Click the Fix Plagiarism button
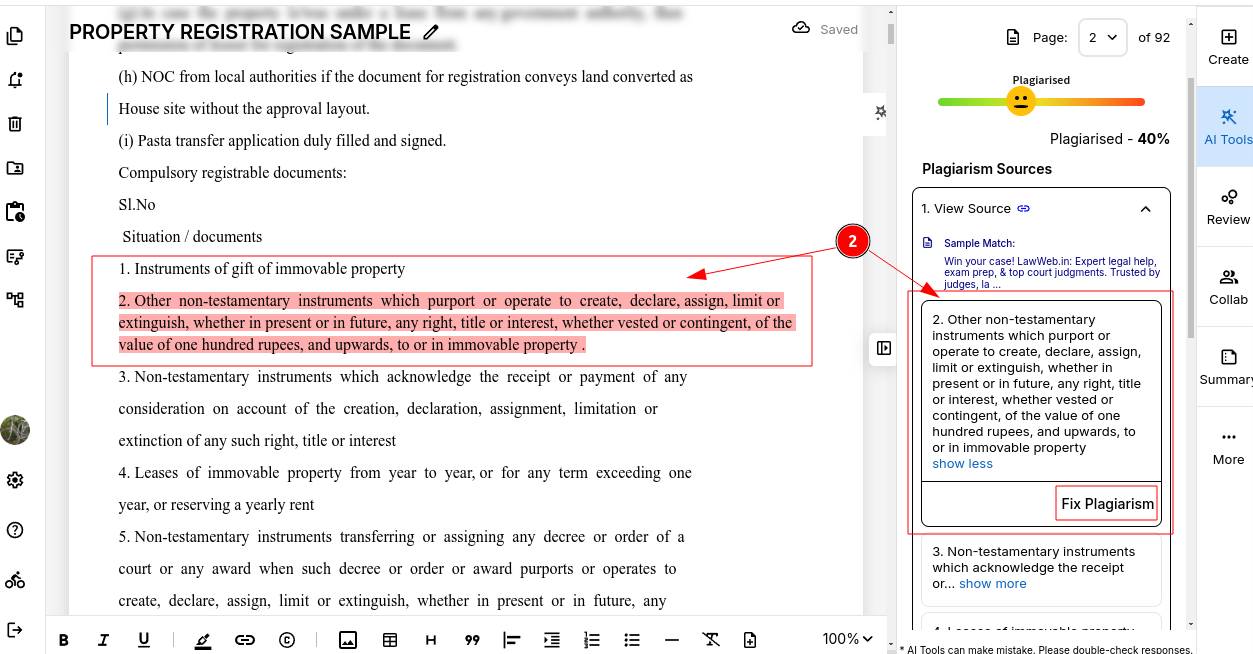The height and width of the screenshot is (654, 1253). [1107, 504]
